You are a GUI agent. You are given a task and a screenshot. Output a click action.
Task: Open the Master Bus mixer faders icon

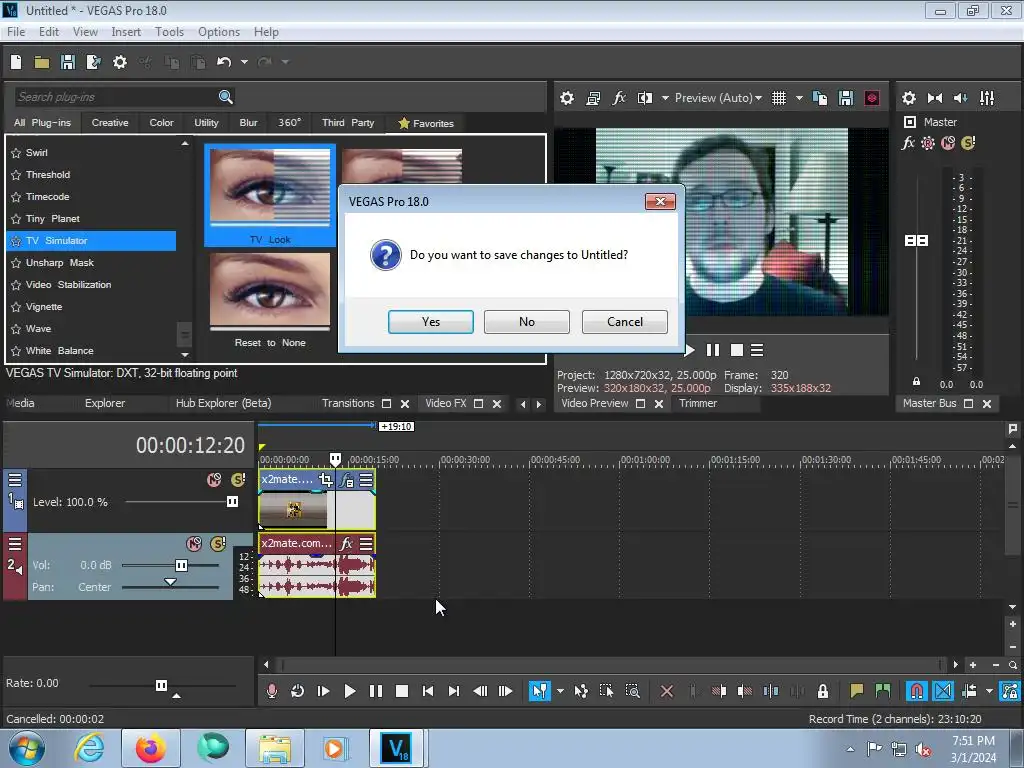coord(987,98)
